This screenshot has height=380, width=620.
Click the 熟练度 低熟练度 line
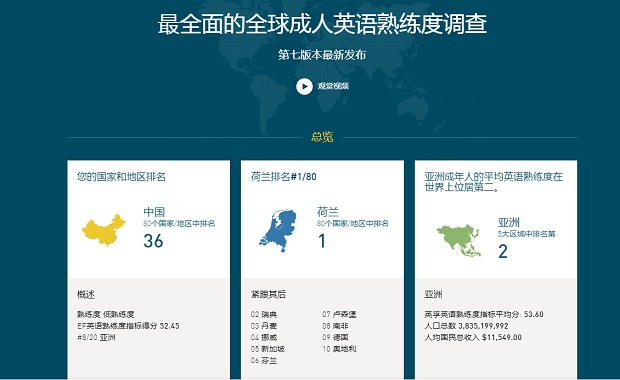(x=106, y=314)
